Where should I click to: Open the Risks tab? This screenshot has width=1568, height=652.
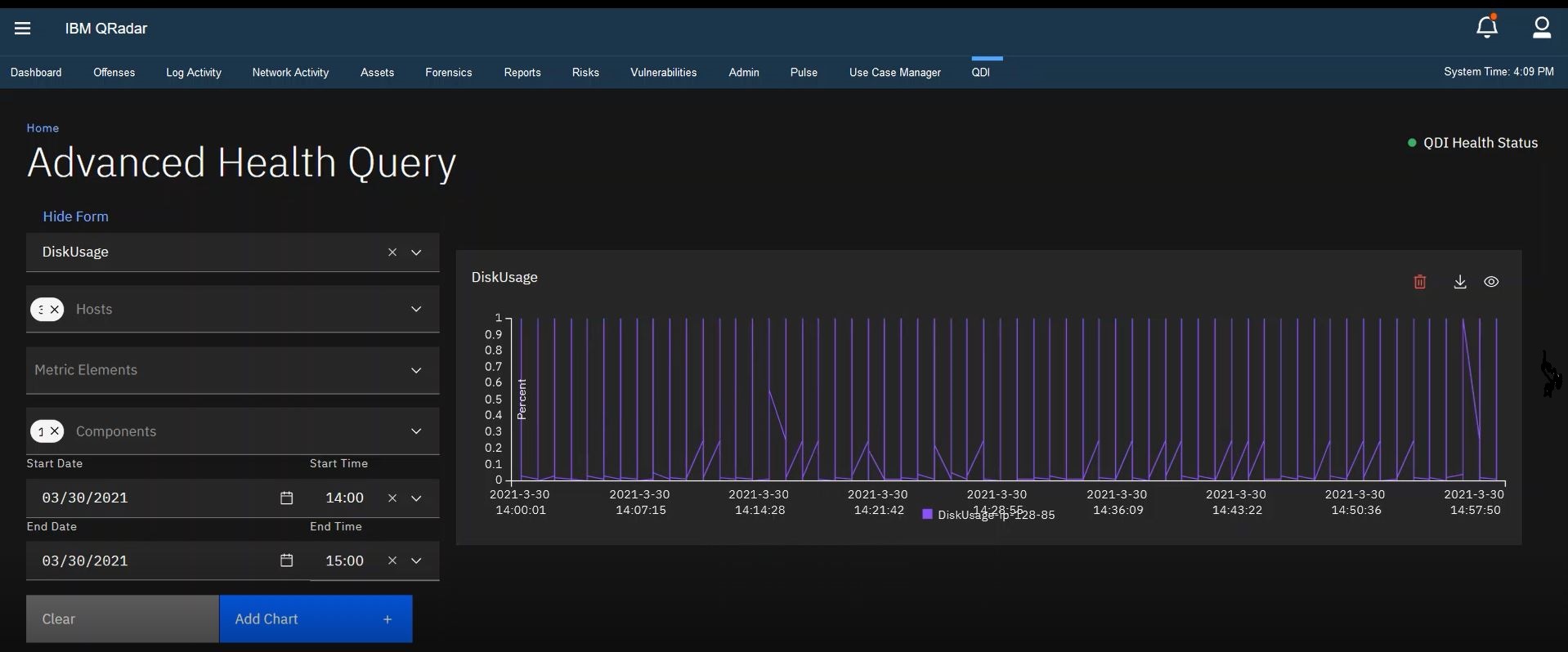point(586,73)
